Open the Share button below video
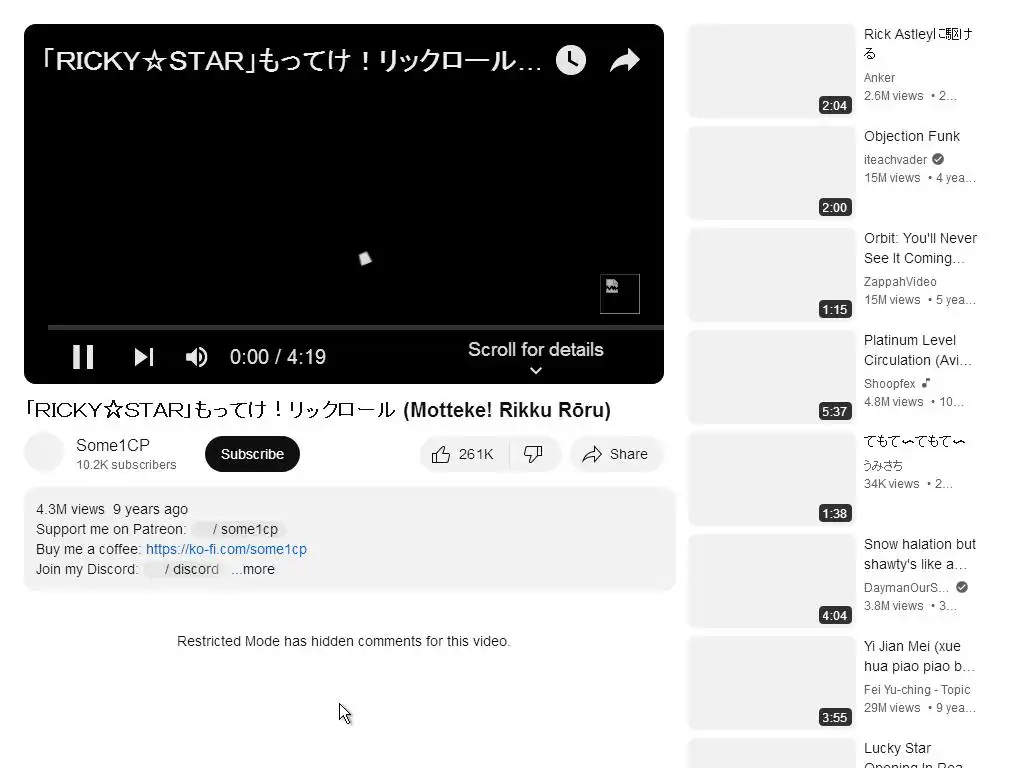 [x=616, y=454]
